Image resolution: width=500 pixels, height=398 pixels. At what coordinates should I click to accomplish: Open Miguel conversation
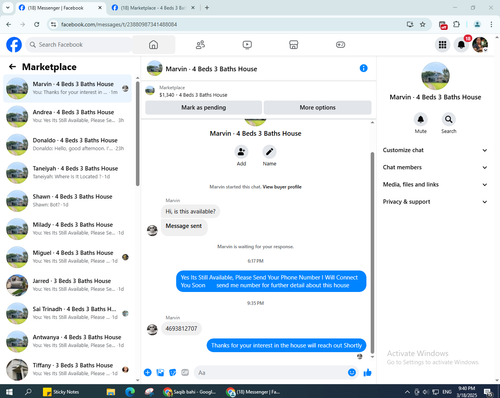(67, 257)
